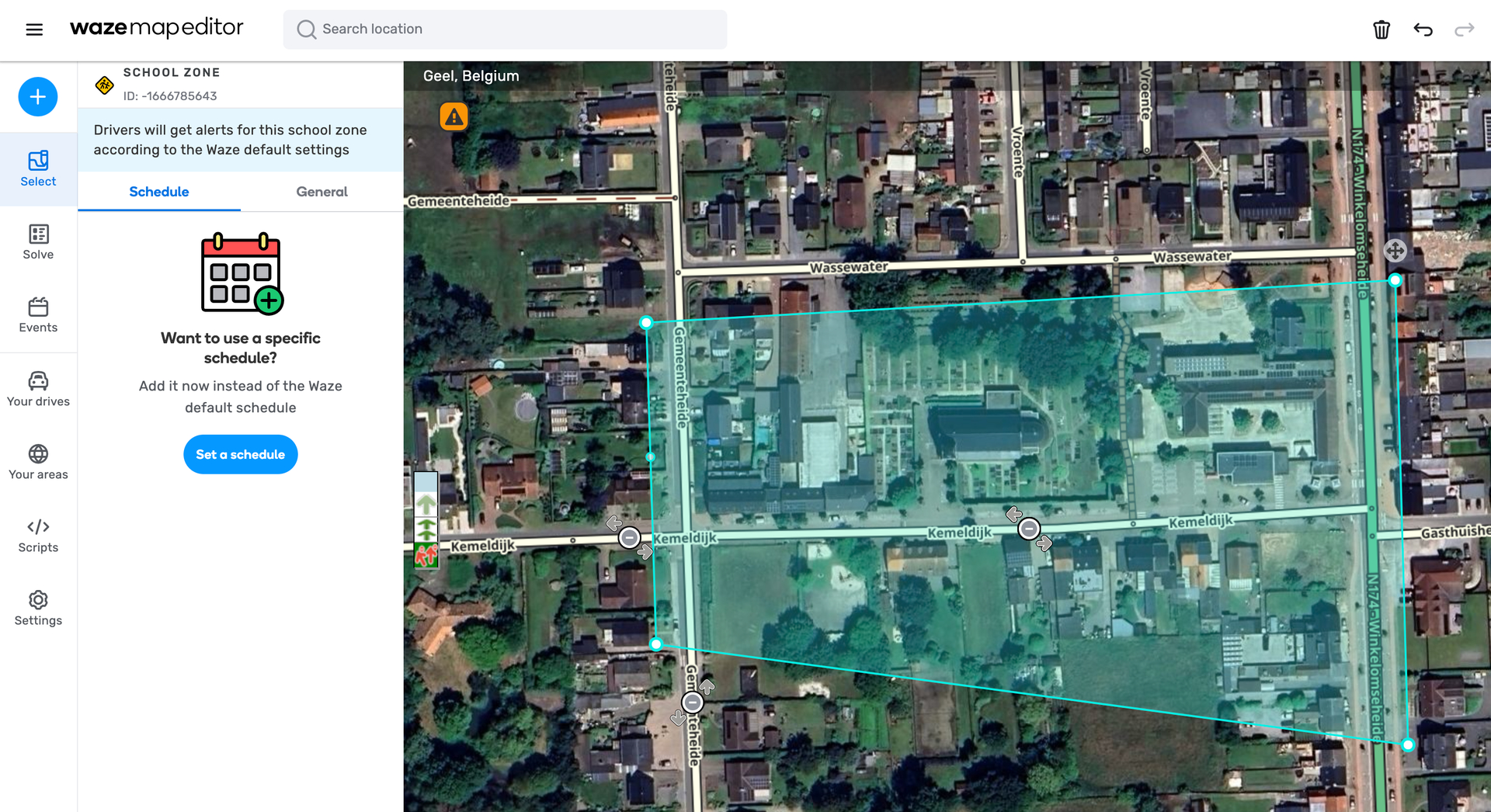
Task: Open the editor Settings
Action: click(38, 608)
